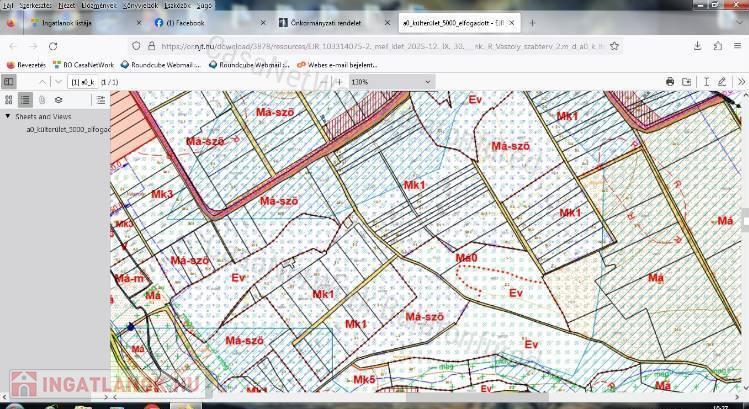
Task: Toggle the PDF viewer sidebar
Action: pyautogui.click(x=9, y=82)
